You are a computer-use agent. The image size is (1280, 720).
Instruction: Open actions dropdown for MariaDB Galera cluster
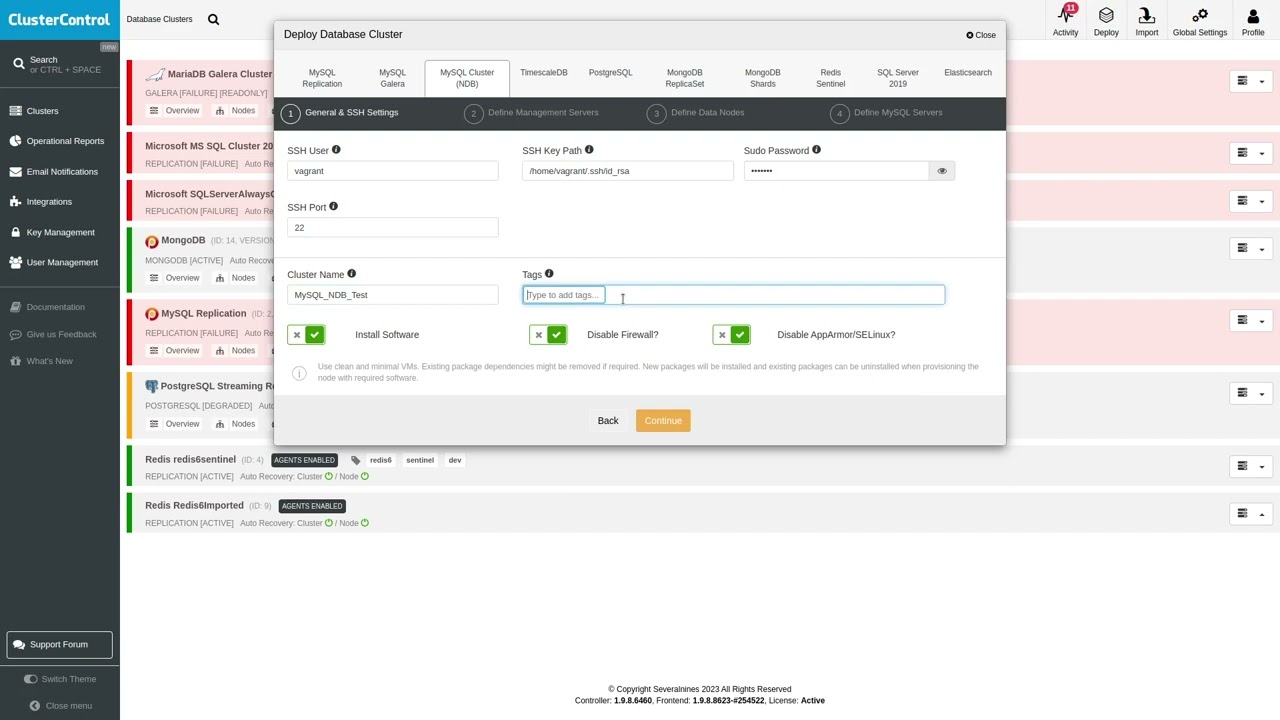coord(1251,81)
